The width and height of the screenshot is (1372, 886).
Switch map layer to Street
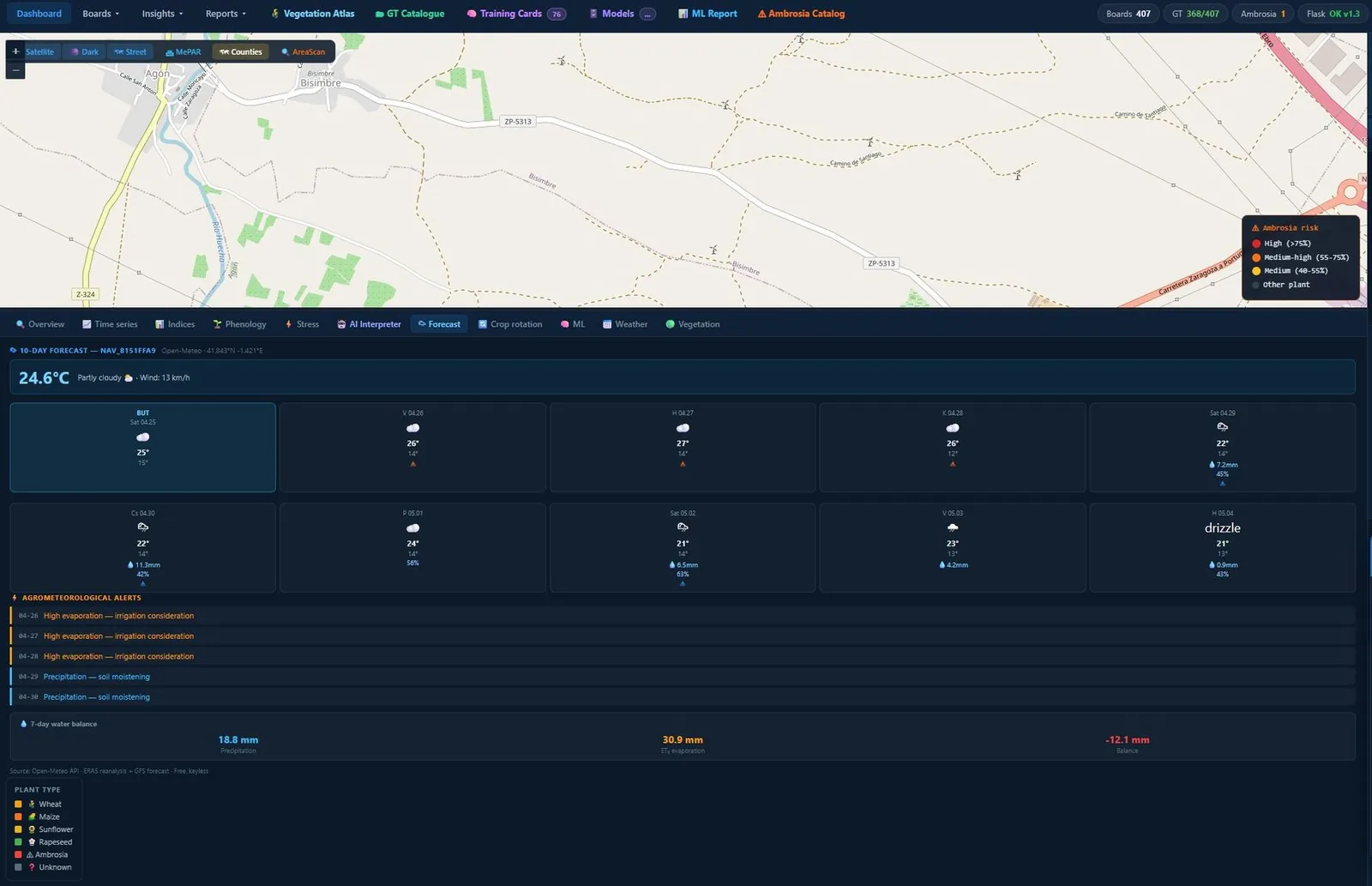[x=130, y=51]
